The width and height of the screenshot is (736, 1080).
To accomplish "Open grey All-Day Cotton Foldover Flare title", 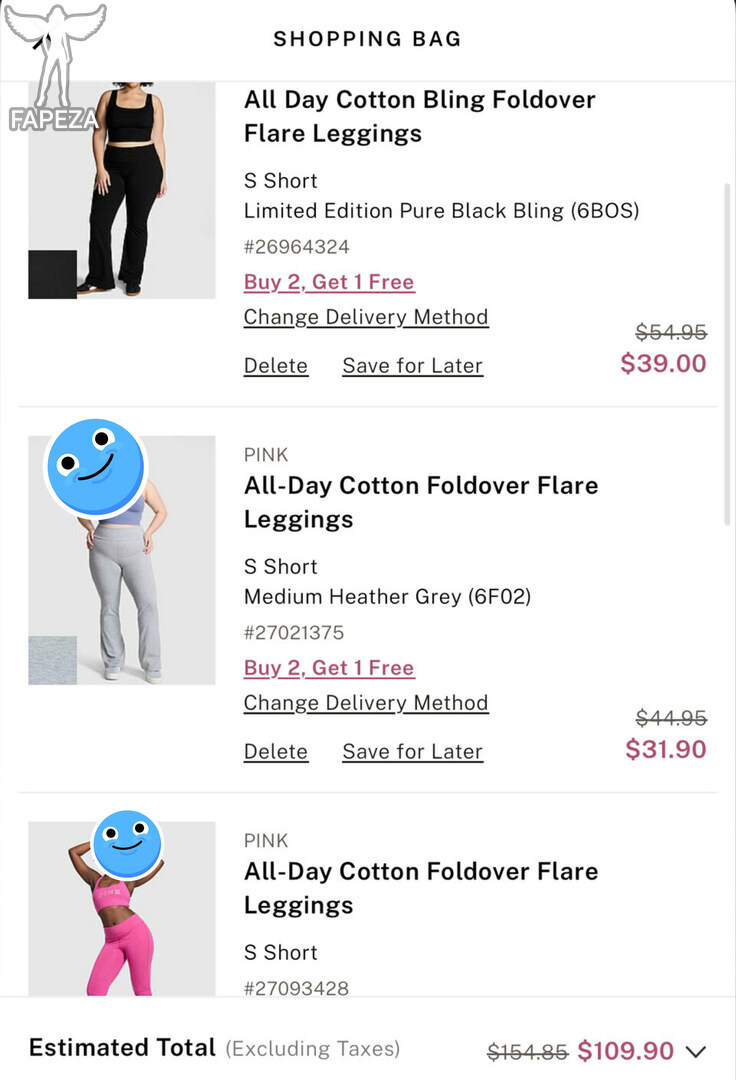I will pos(421,502).
